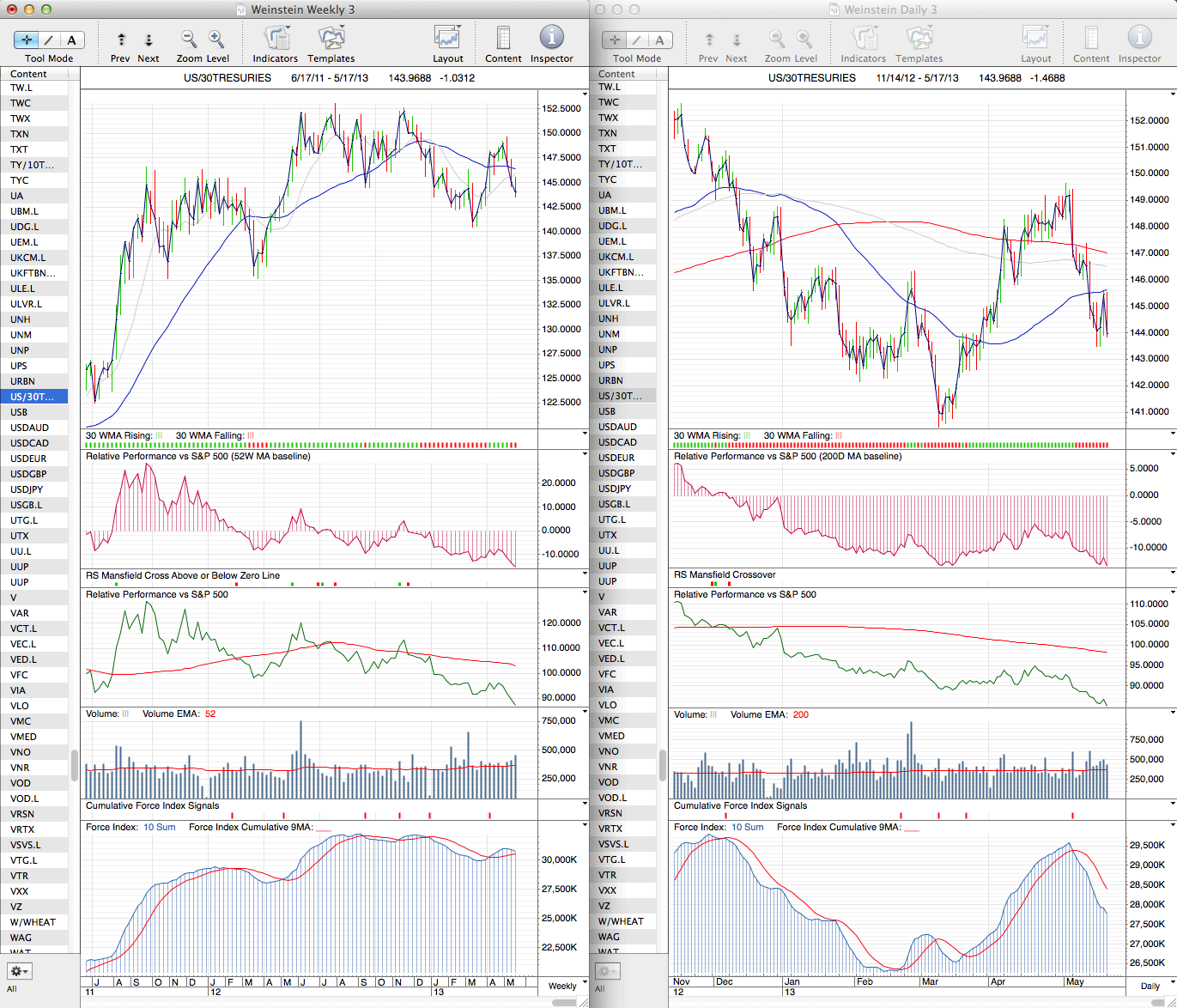The width and height of the screenshot is (1177, 1008).
Task: Zoom in using the plus magnifier in Weinstein Weekly
Action: click(216, 39)
